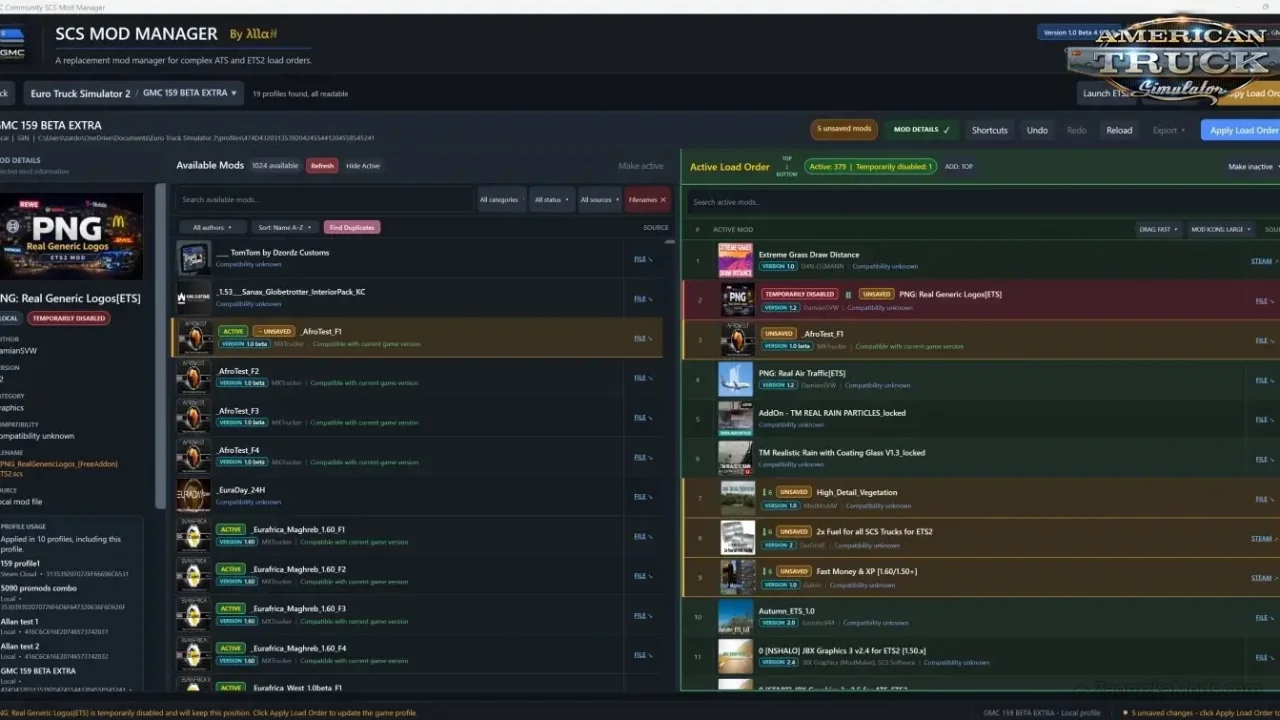Click the _AfroTest_F3 mod icon in Available Mods
This screenshot has width=1280, height=720.
(194, 417)
